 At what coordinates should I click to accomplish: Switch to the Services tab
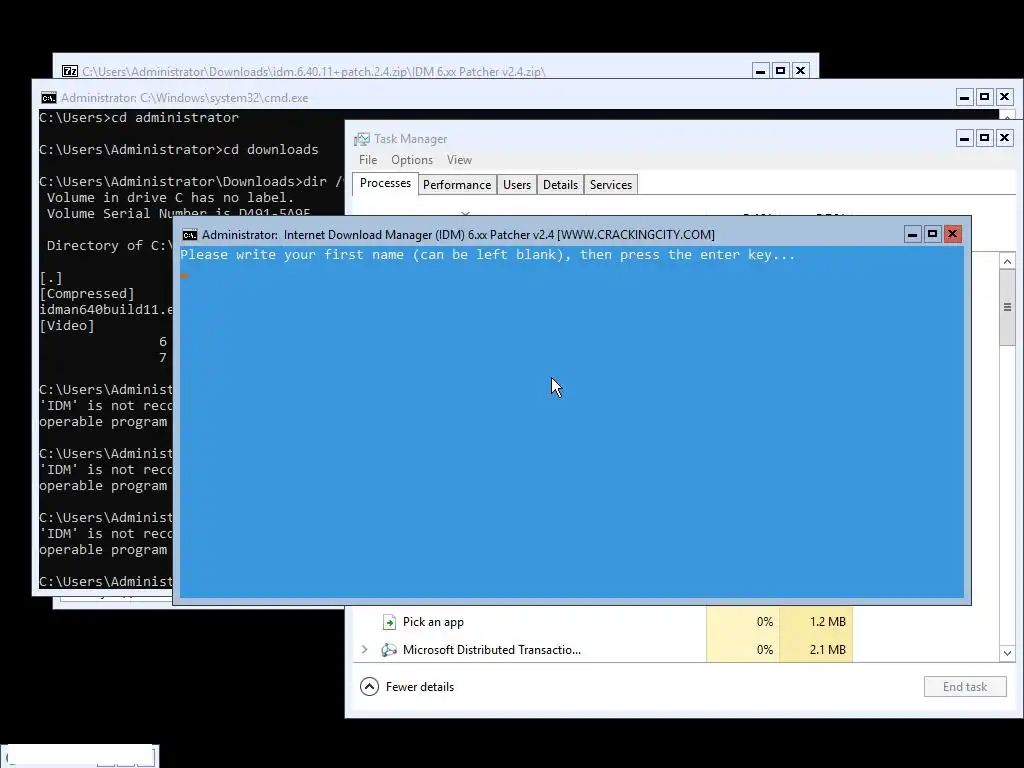pos(611,185)
